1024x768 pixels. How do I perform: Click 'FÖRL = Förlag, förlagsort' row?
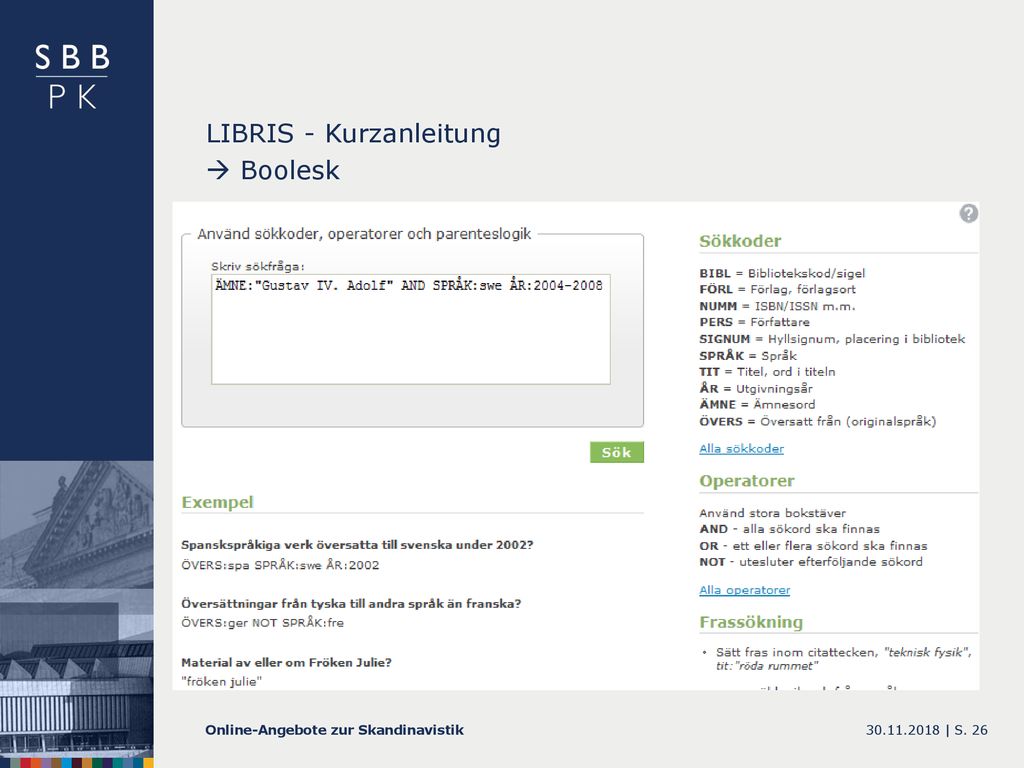point(777,289)
